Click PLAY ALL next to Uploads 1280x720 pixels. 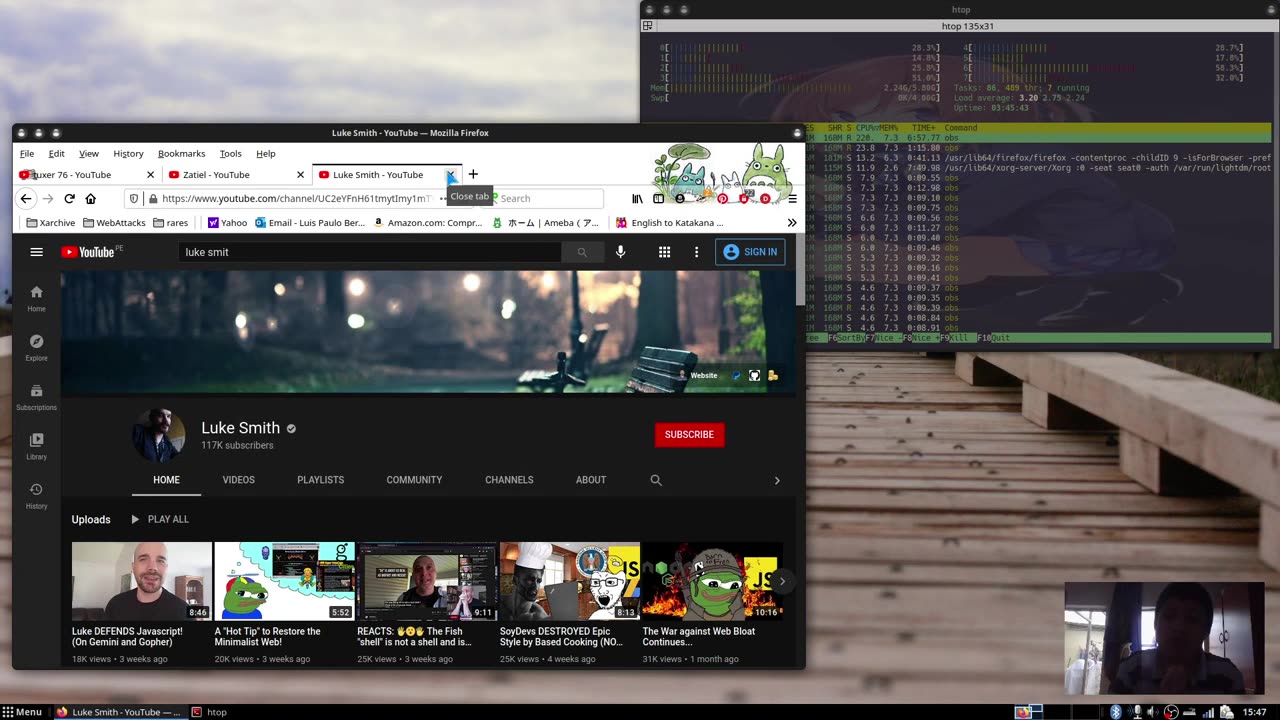pyautogui.click(x=159, y=519)
